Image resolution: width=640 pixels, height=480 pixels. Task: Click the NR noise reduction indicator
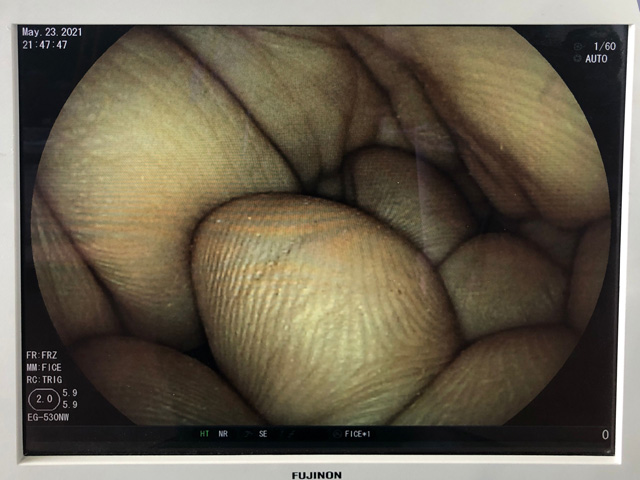pos(223,434)
